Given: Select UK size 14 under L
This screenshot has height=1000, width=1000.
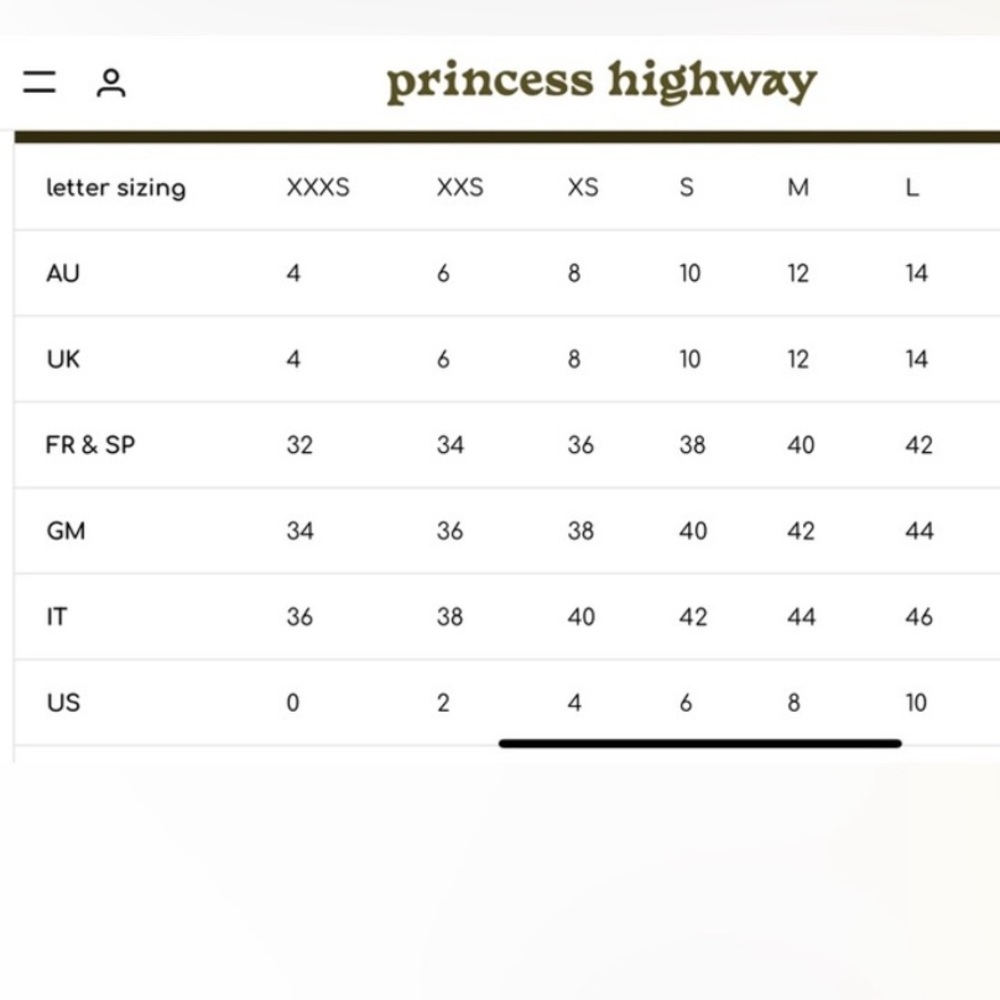Looking at the screenshot, I should click(x=916, y=360).
